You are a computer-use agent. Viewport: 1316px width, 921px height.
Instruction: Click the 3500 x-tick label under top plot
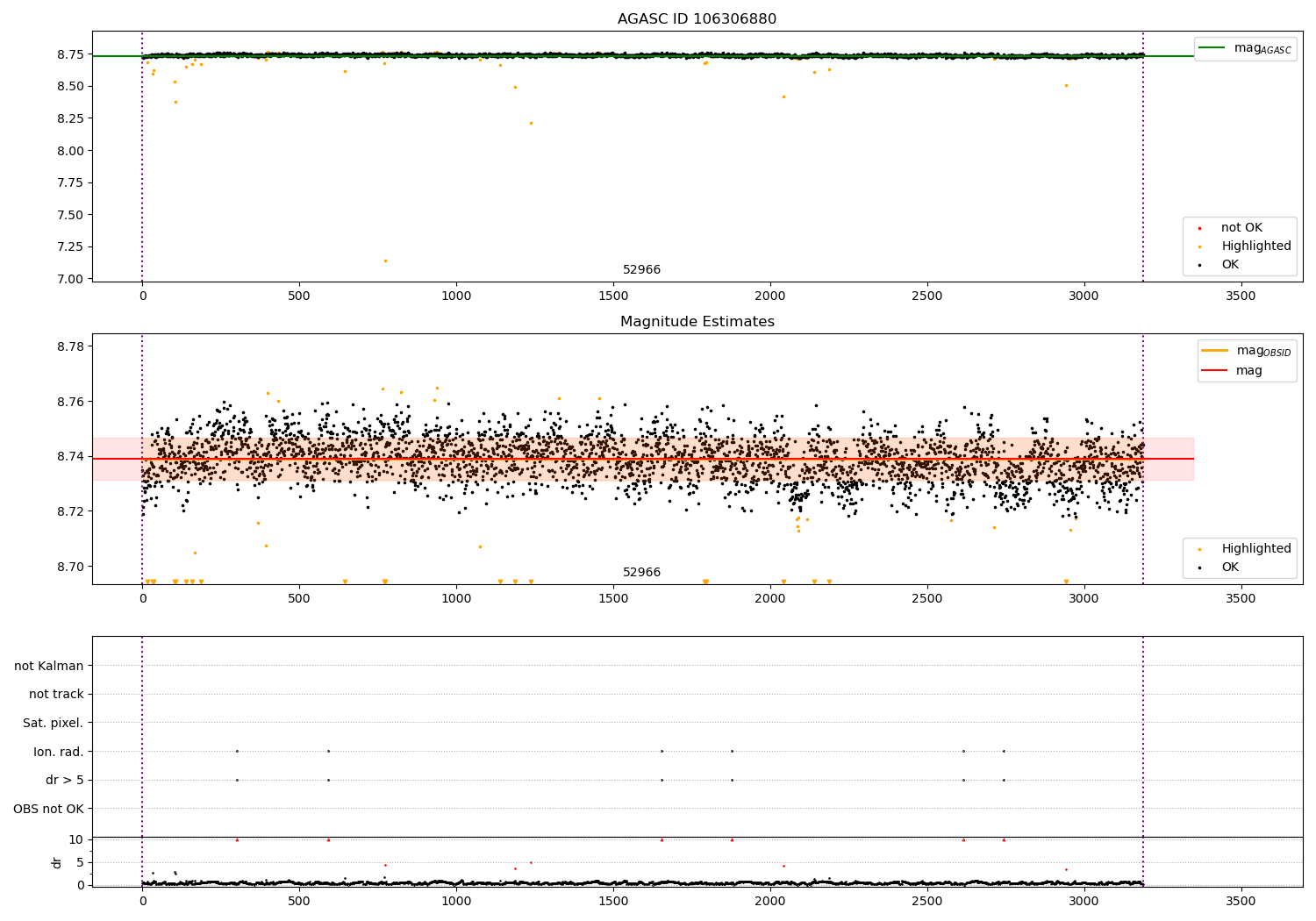coord(1241,296)
